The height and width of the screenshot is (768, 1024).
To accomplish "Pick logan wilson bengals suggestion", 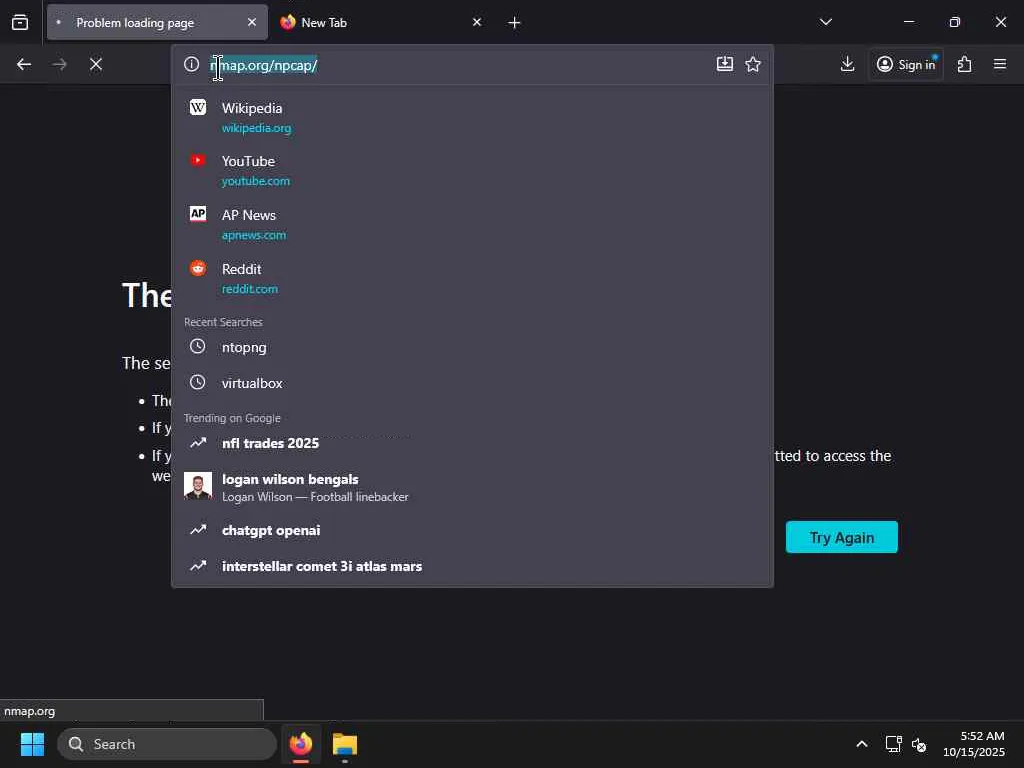I will 472,487.
